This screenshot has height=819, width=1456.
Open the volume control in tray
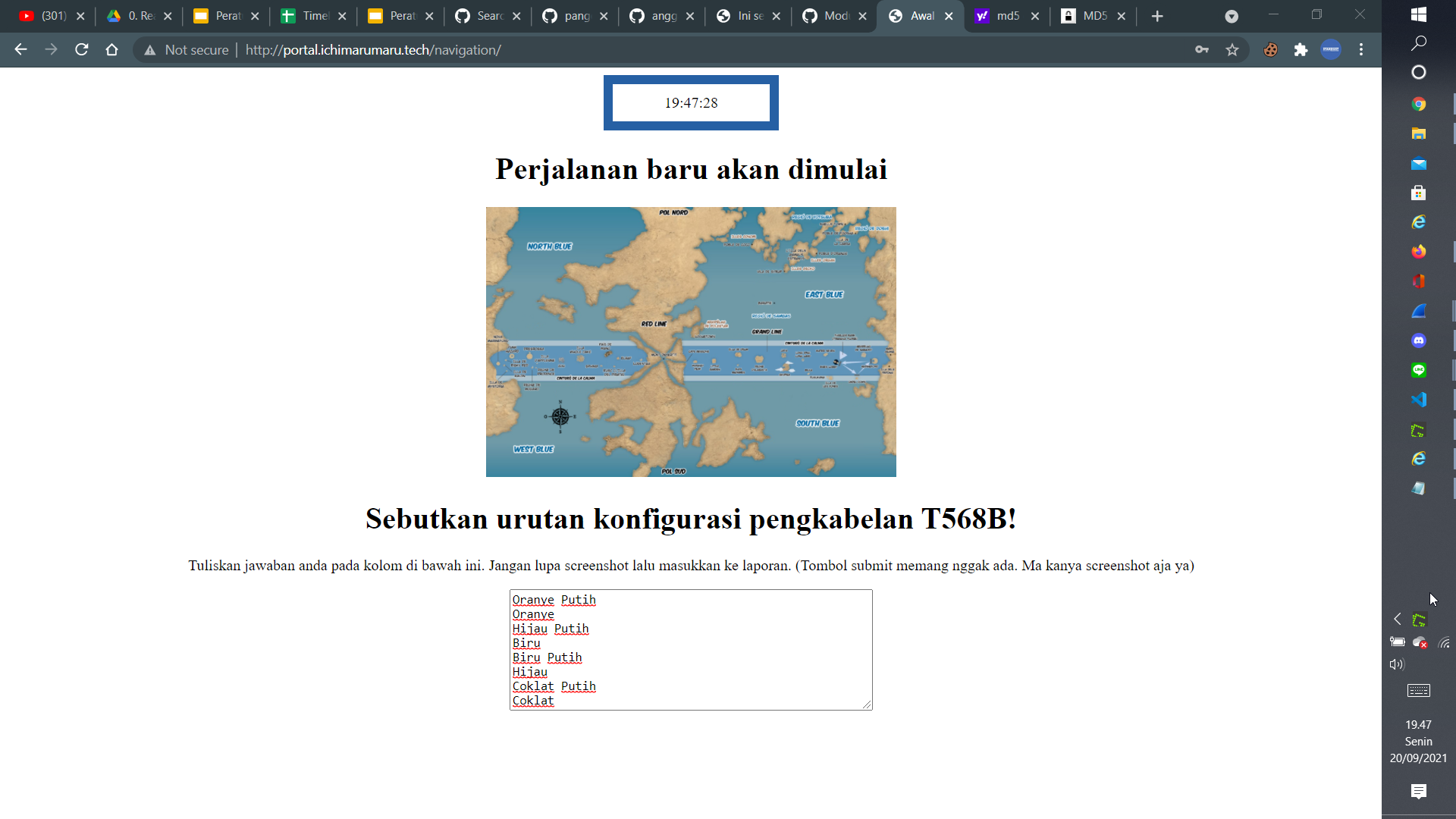[x=1397, y=664]
